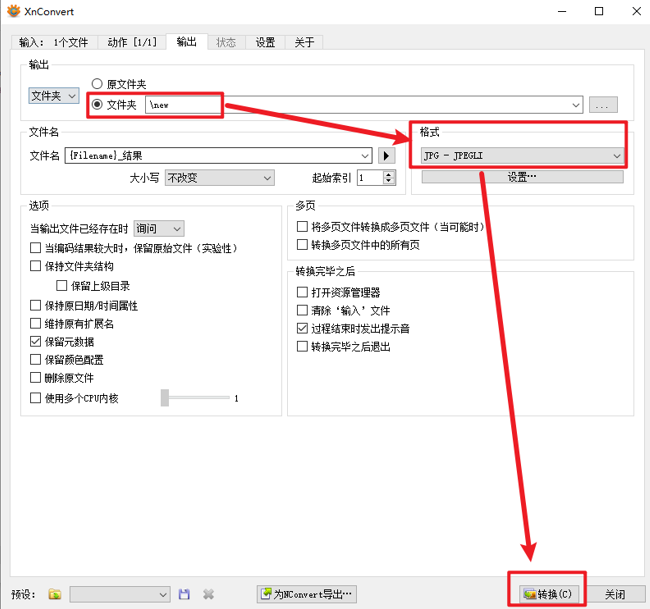The width and height of the screenshot is (650, 609).
Task: Save preset with the floppy disk icon
Action: [x=184, y=594]
